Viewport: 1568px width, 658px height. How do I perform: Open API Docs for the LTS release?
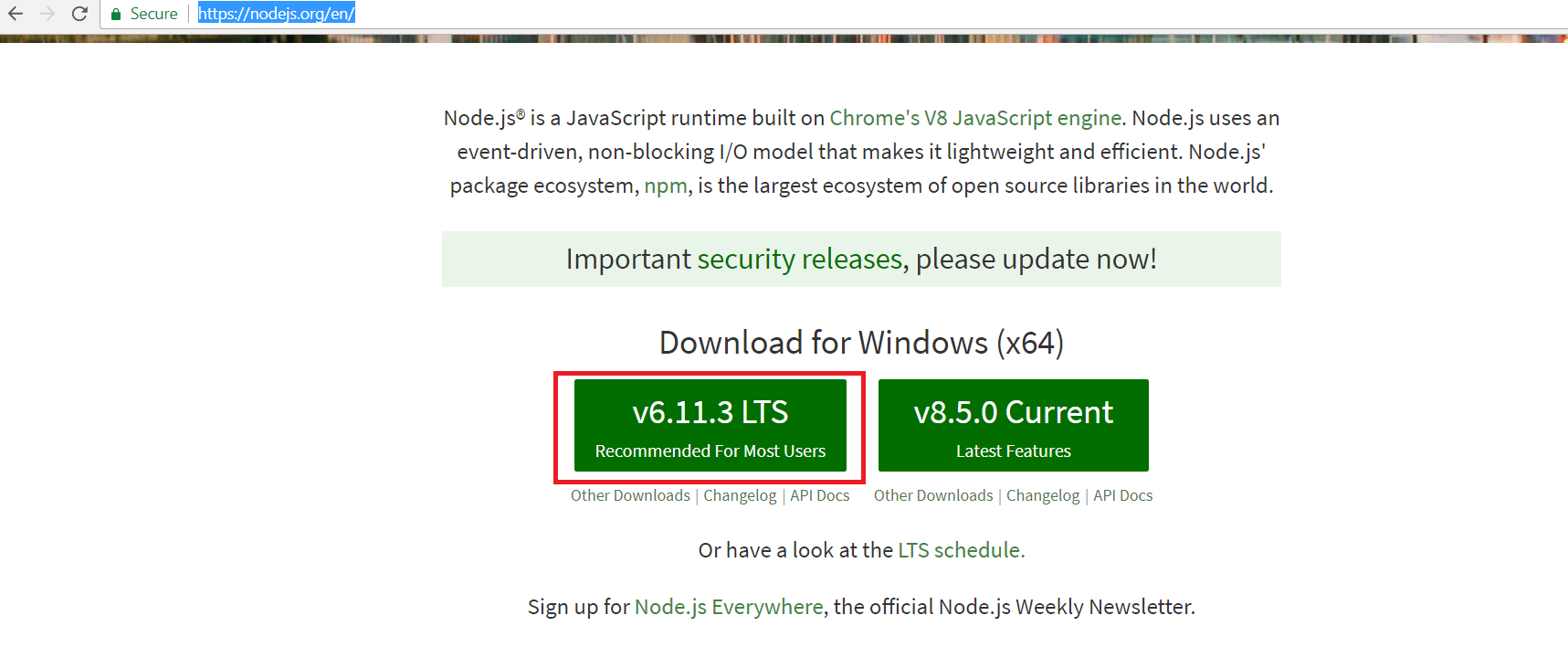pyautogui.click(x=819, y=495)
